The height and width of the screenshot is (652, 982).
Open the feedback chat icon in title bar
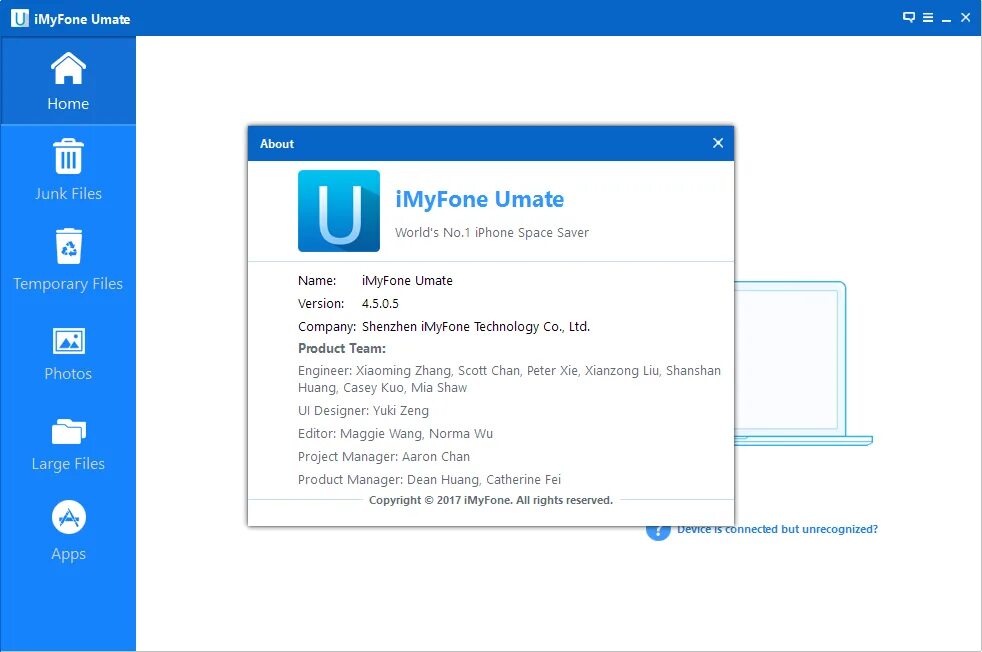pos(909,18)
